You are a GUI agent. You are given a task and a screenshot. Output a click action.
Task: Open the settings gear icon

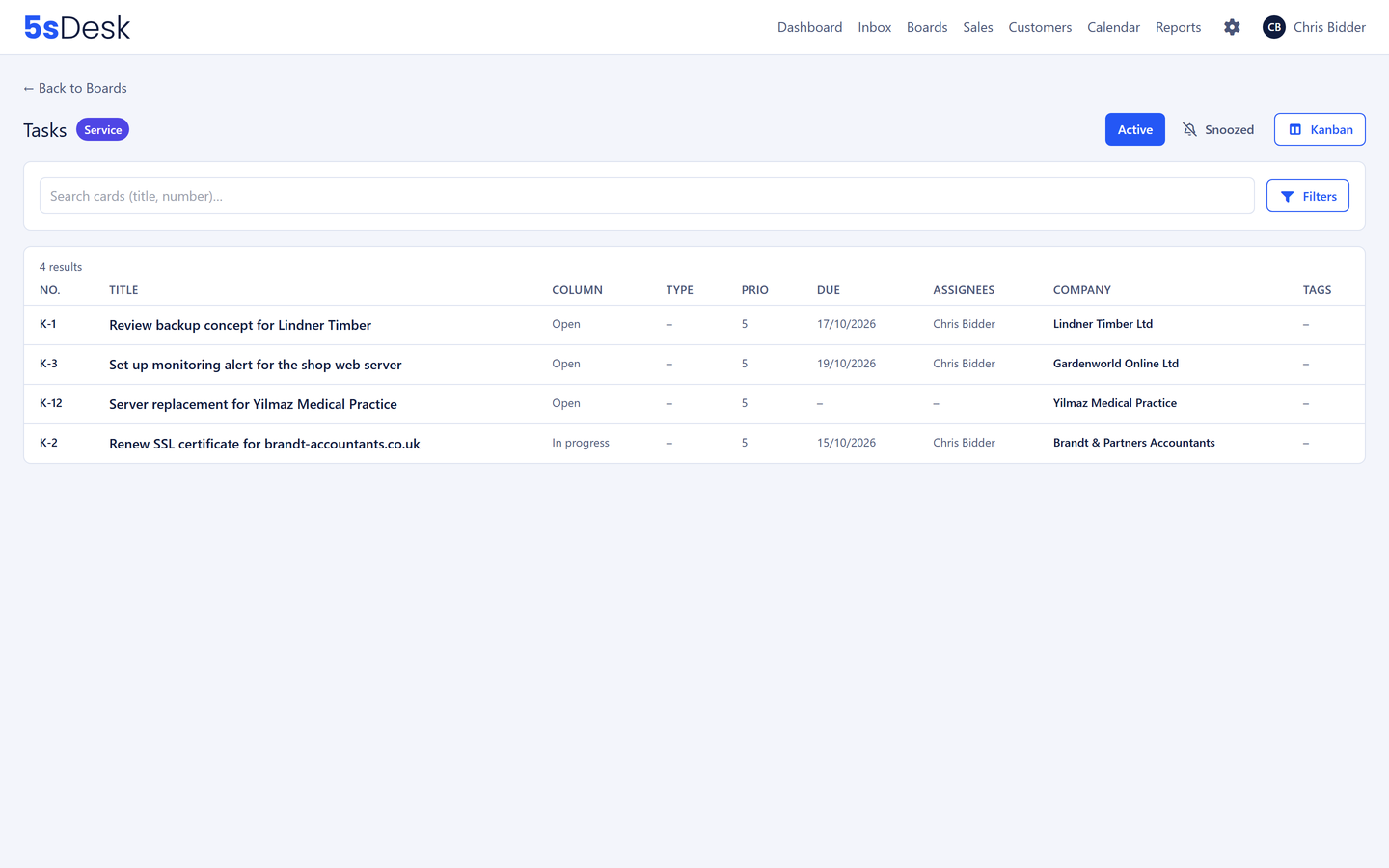[1232, 27]
